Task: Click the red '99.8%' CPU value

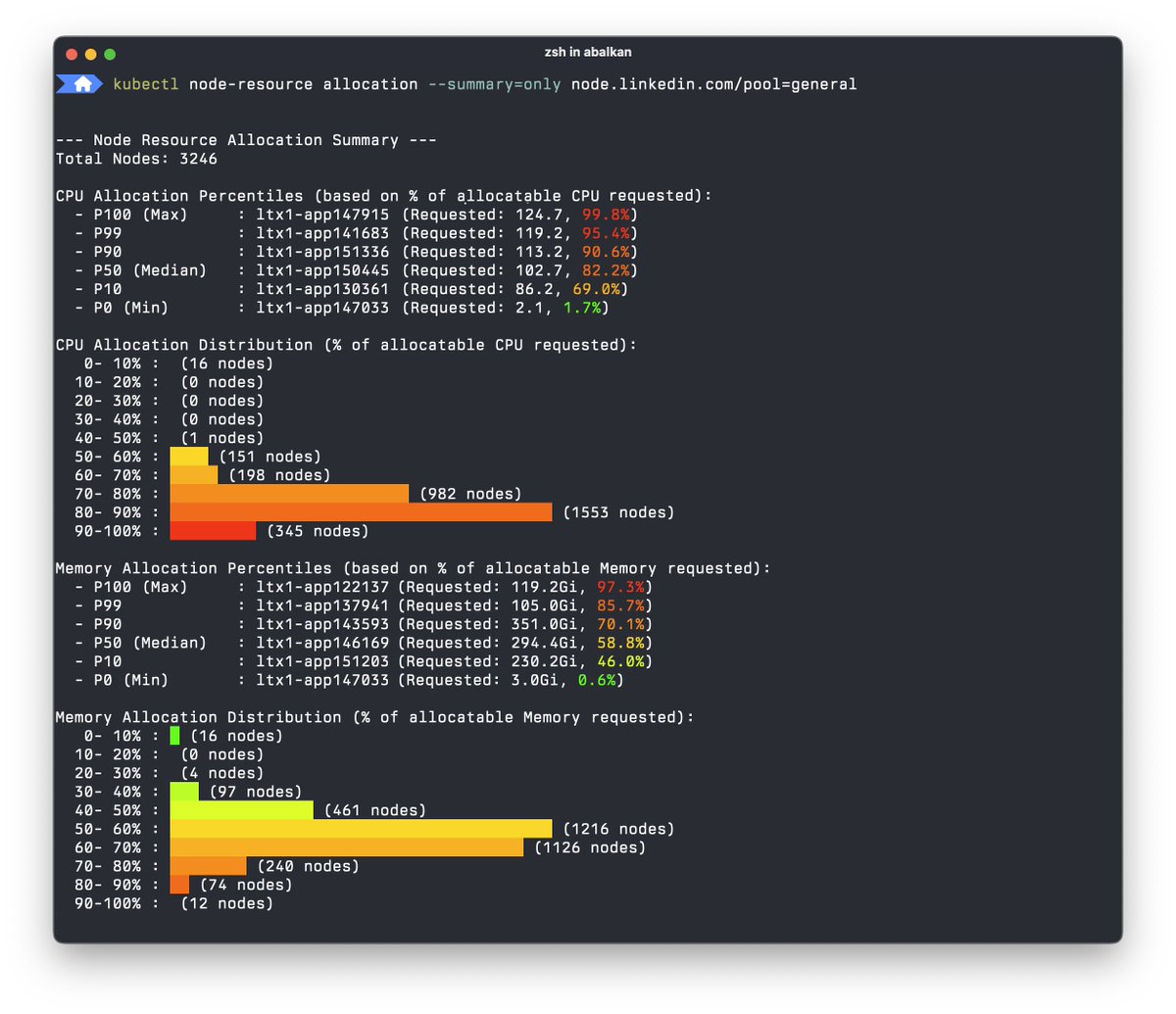Action: point(606,215)
